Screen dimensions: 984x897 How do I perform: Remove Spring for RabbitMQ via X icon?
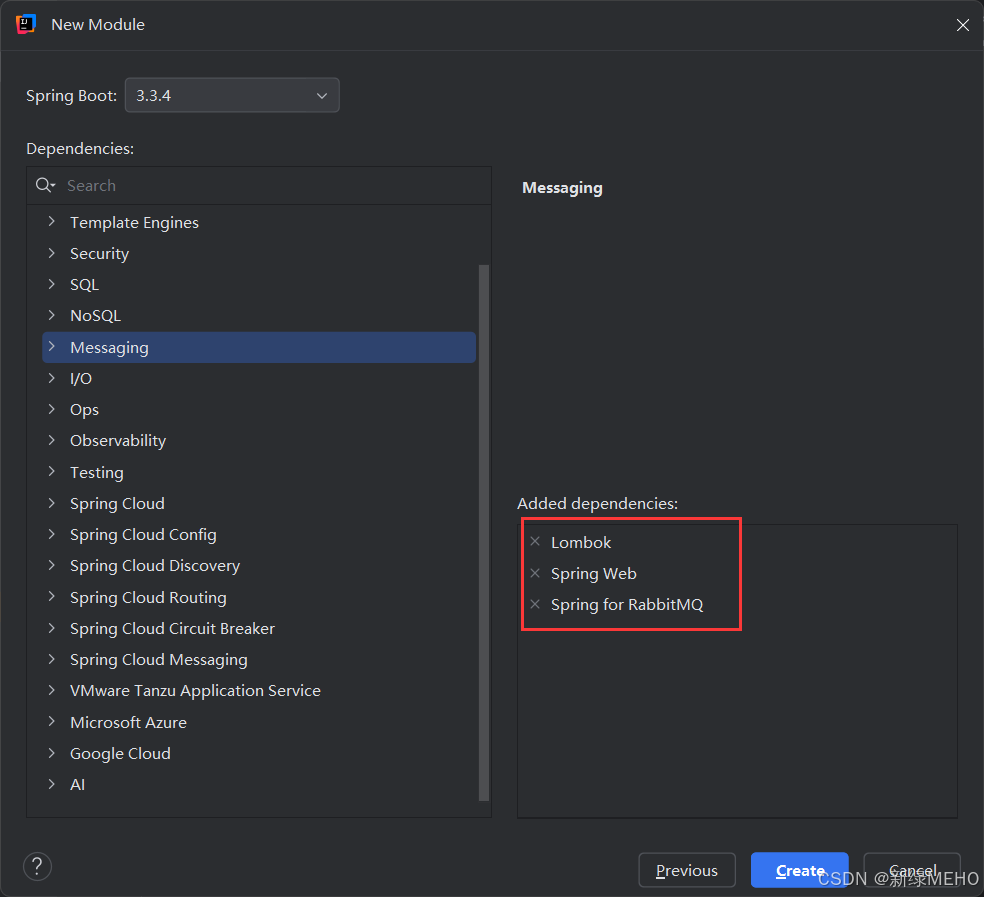click(x=535, y=604)
